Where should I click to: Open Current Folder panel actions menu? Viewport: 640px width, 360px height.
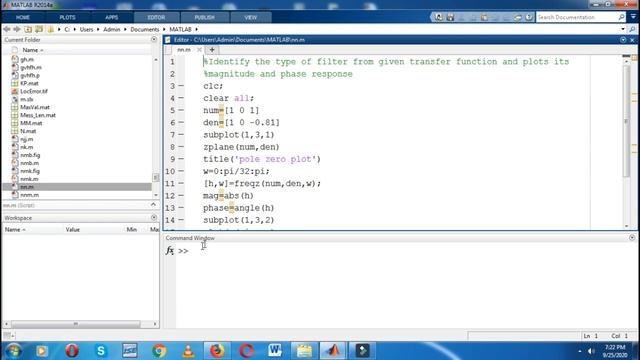coord(154,40)
